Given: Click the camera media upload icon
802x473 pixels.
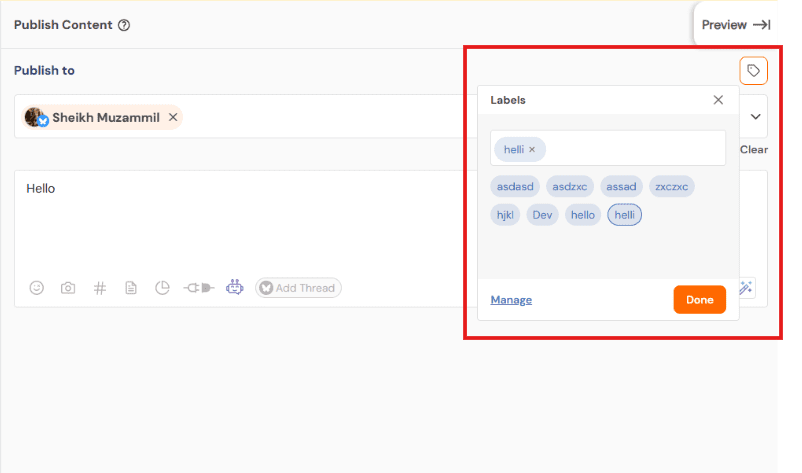Looking at the screenshot, I should click(68, 288).
